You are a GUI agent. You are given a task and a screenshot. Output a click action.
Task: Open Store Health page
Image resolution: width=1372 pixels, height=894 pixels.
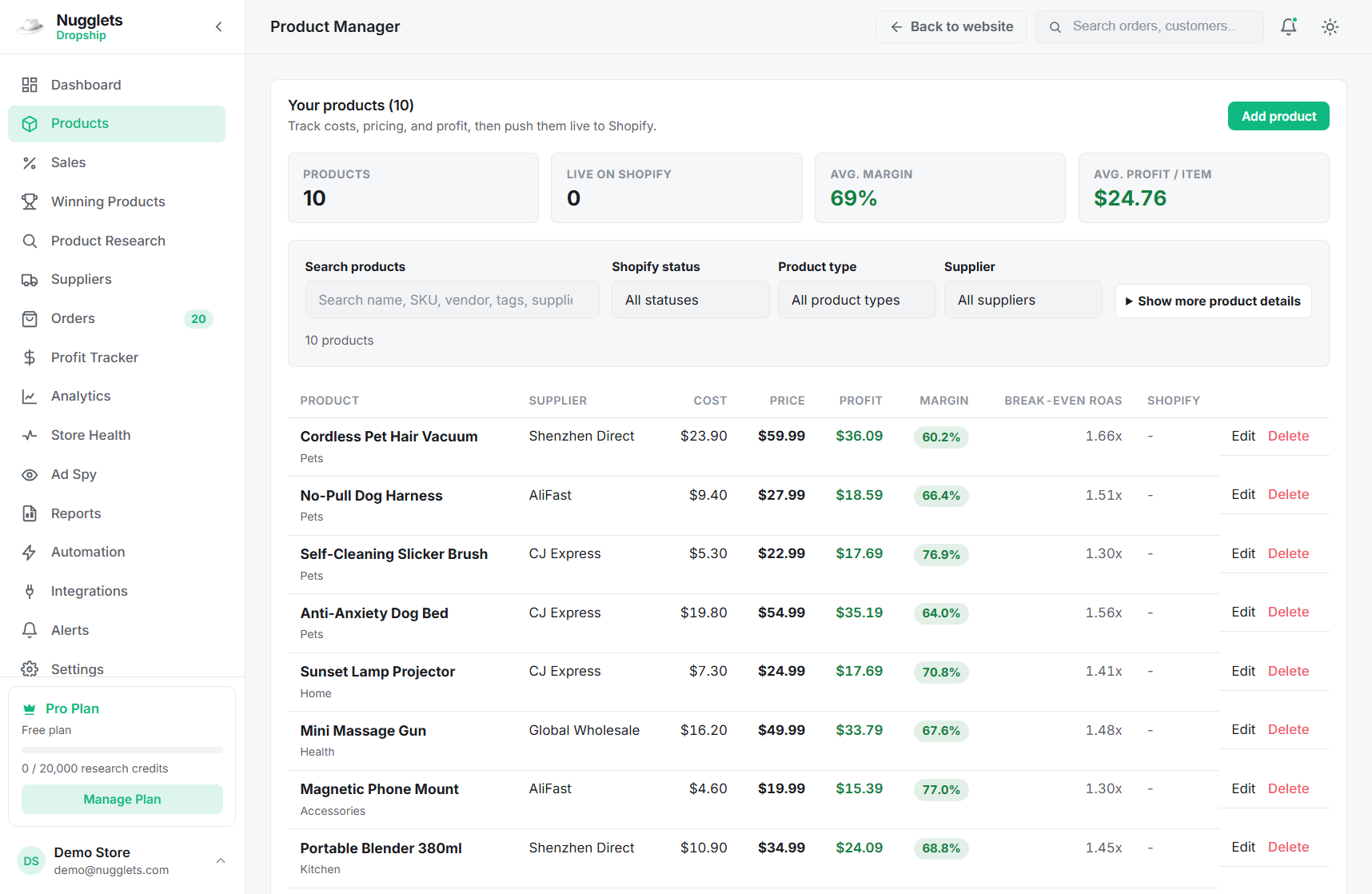tap(117, 436)
